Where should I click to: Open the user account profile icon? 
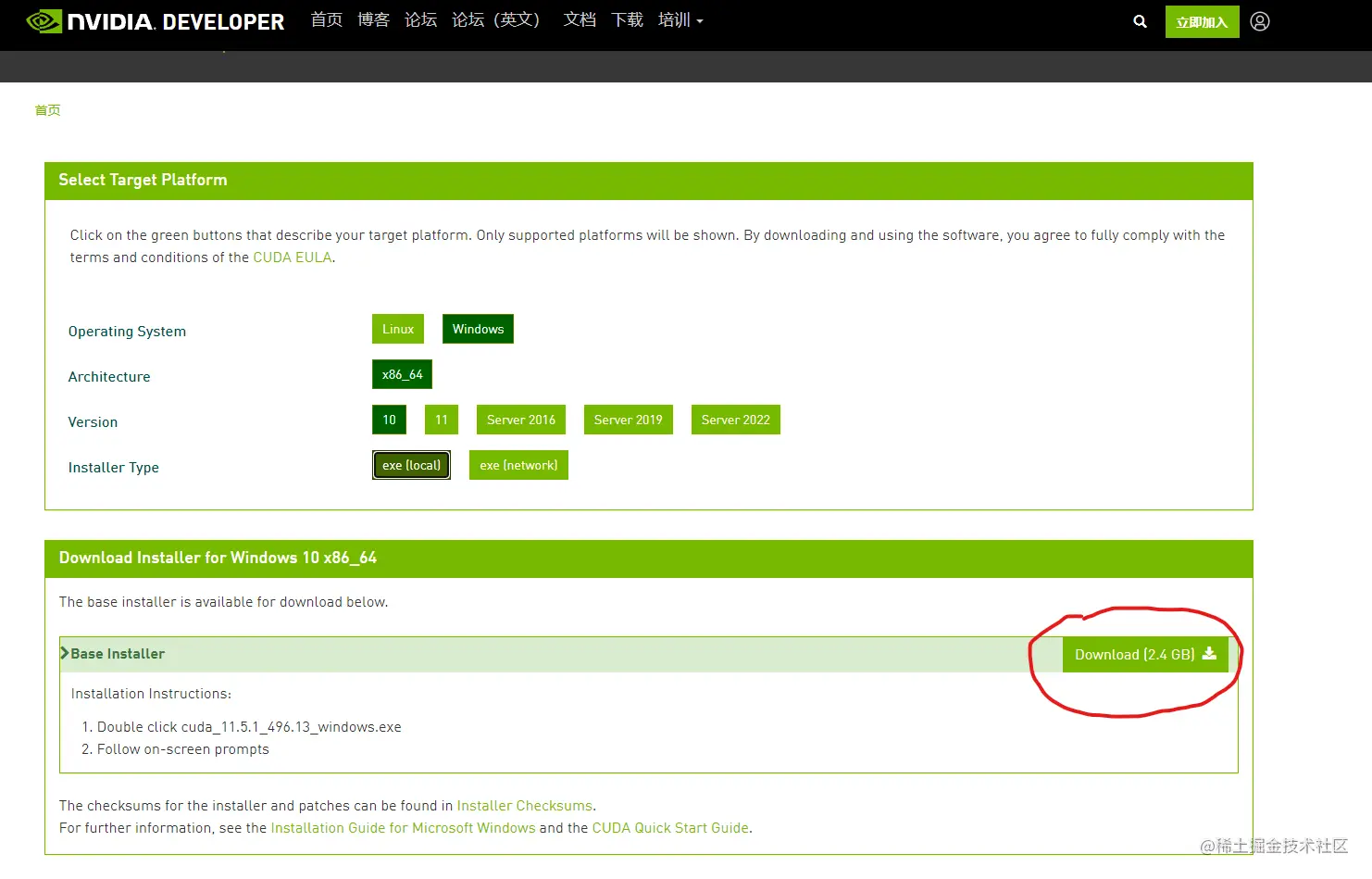[x=1260, y=21]
